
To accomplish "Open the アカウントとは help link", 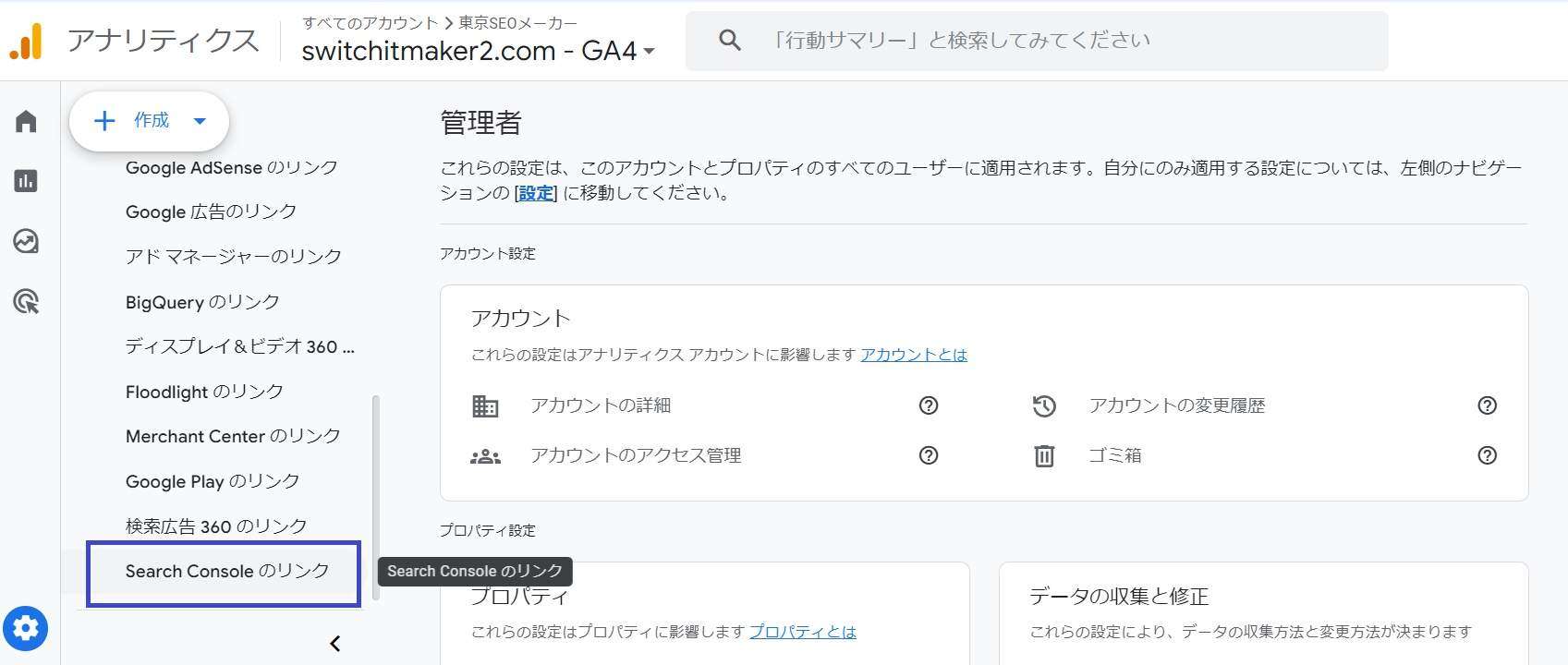I will (914, 355).
